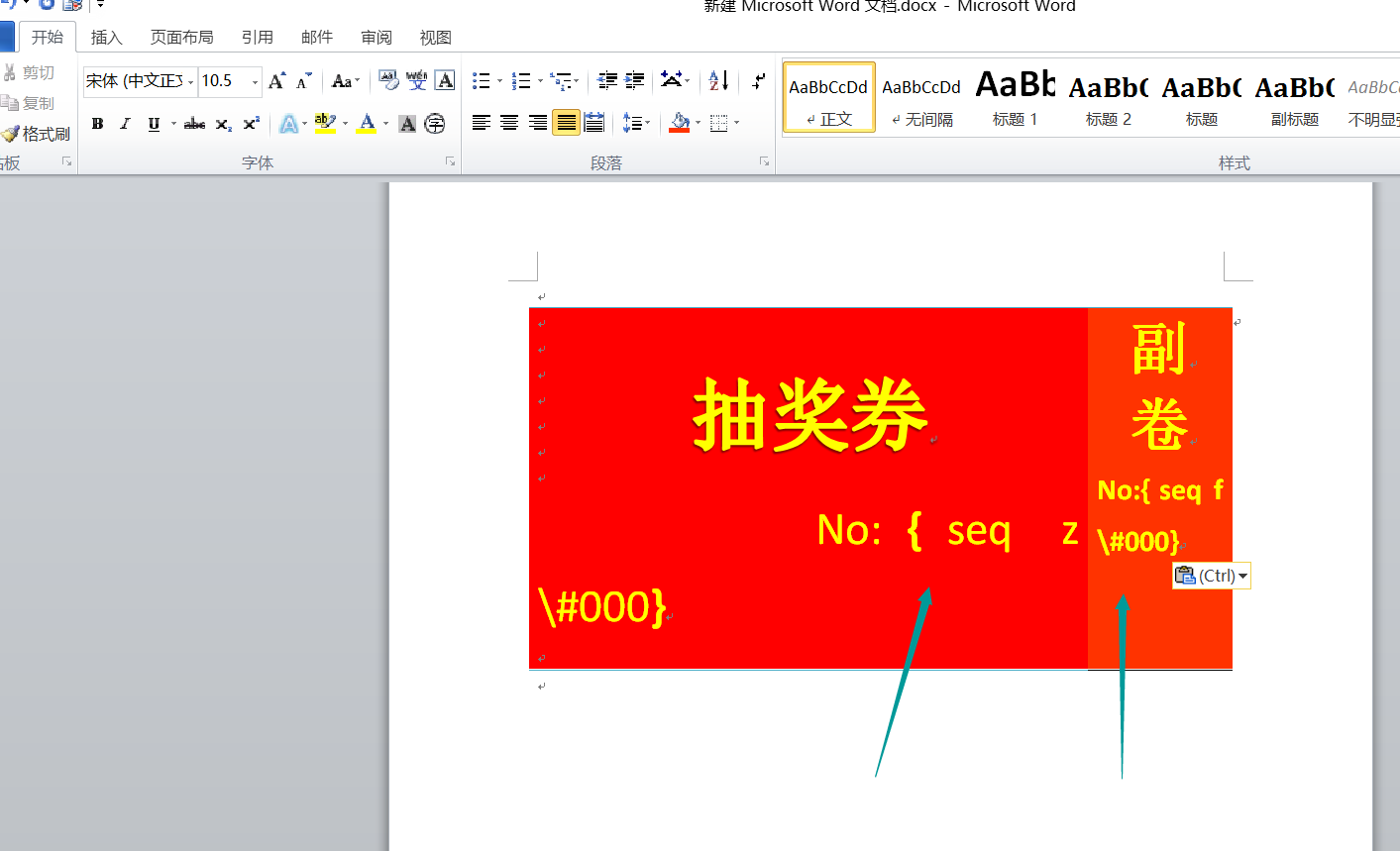The height and width of the screenshot is (851, 1400).
Task: Switch to the 插入 tab
Action: pyautogui.click(x=106, y=37)
